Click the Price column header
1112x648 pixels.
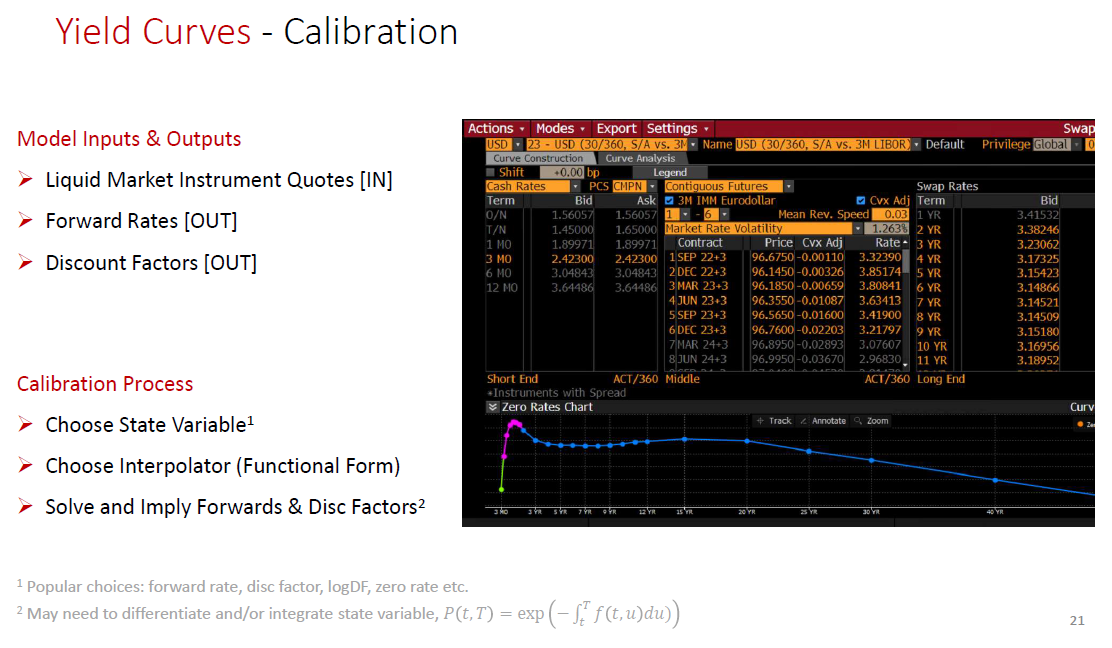pyautogui.click(x=778, y=242)
